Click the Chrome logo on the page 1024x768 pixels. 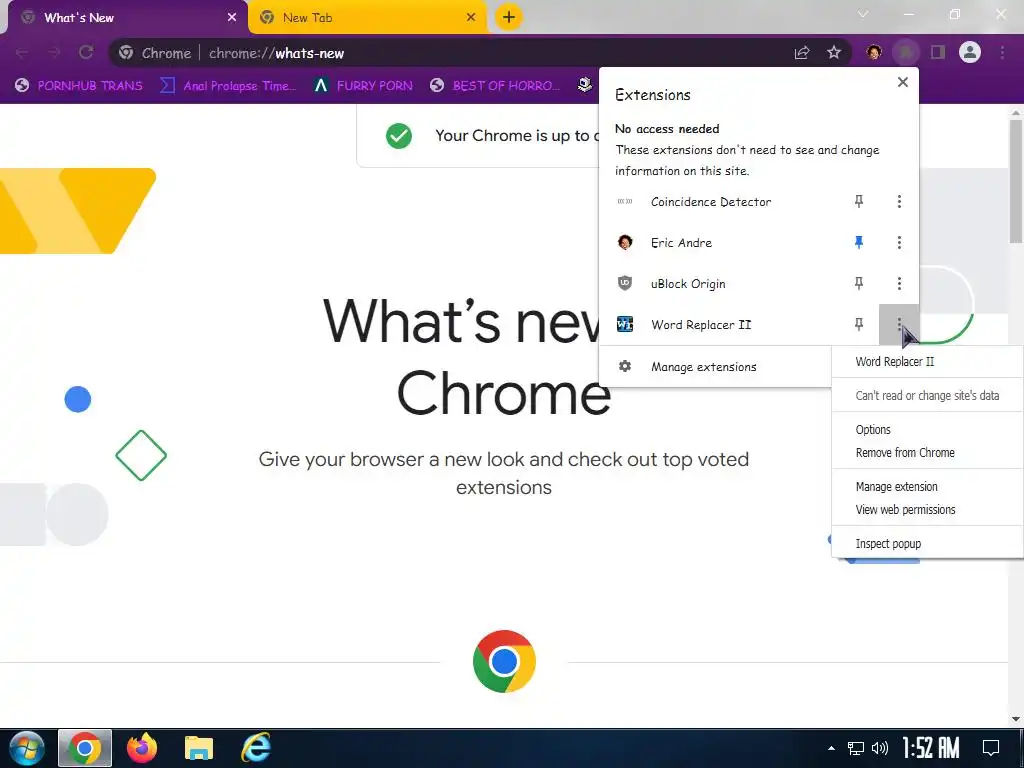coord(504,661)
